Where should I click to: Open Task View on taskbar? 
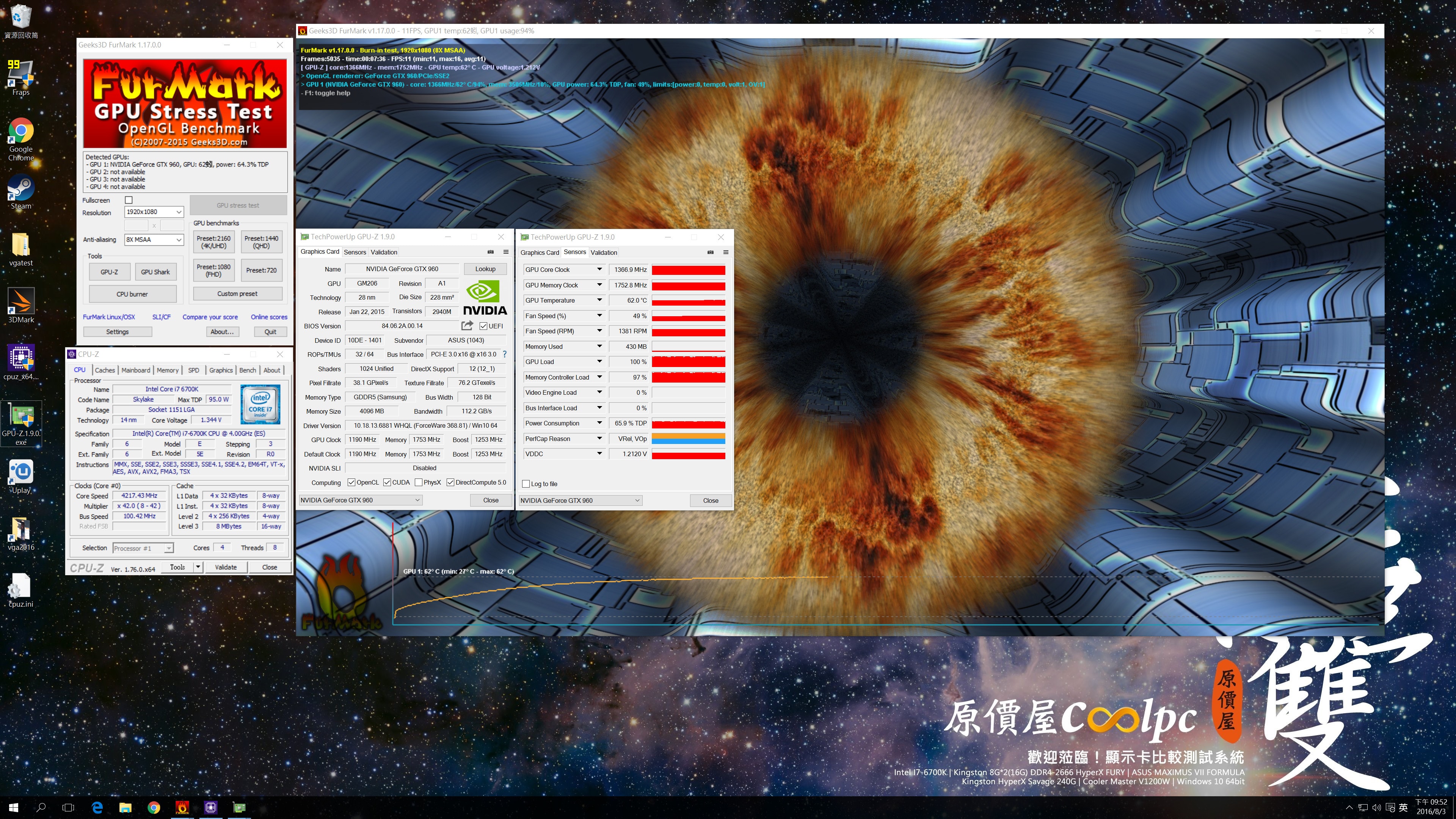pyautogui.click(x=68, y=808)
